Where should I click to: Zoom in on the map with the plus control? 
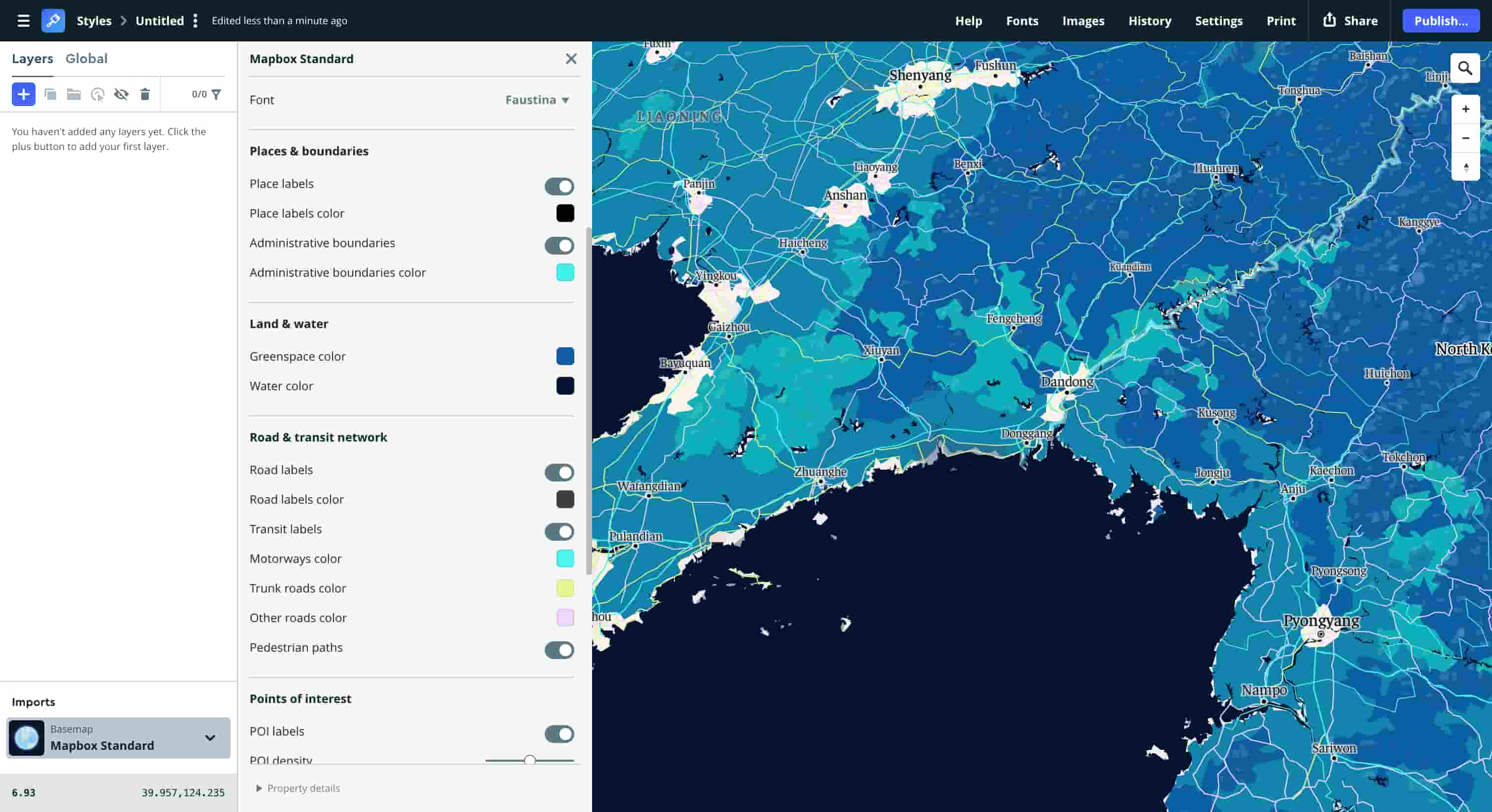coord(1465,109)
